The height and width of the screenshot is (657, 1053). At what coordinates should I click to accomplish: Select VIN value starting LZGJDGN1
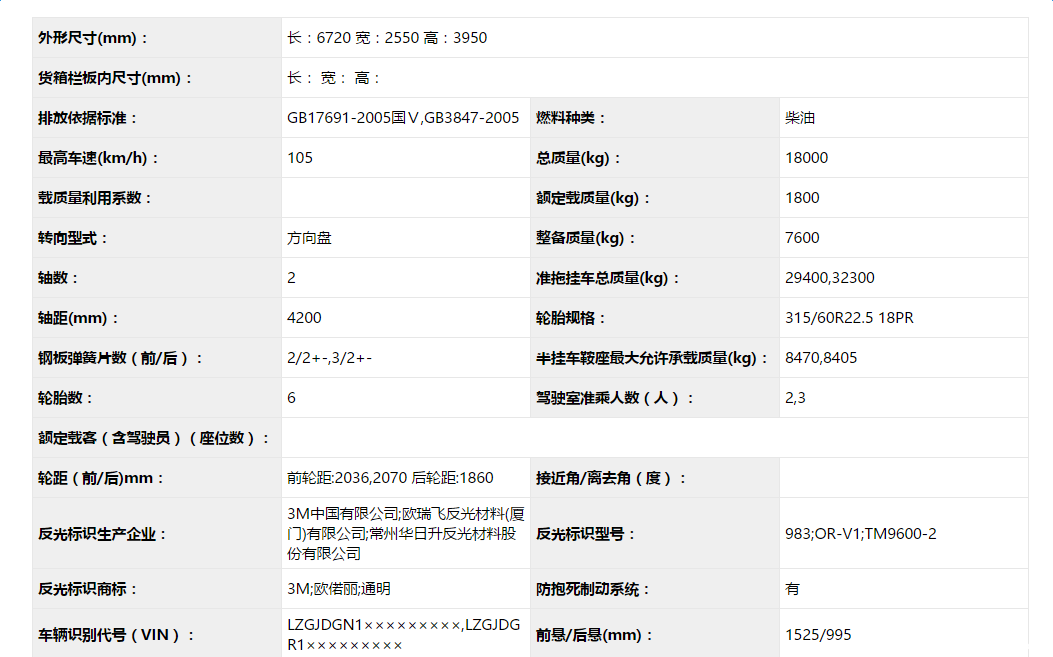point(404,635)
